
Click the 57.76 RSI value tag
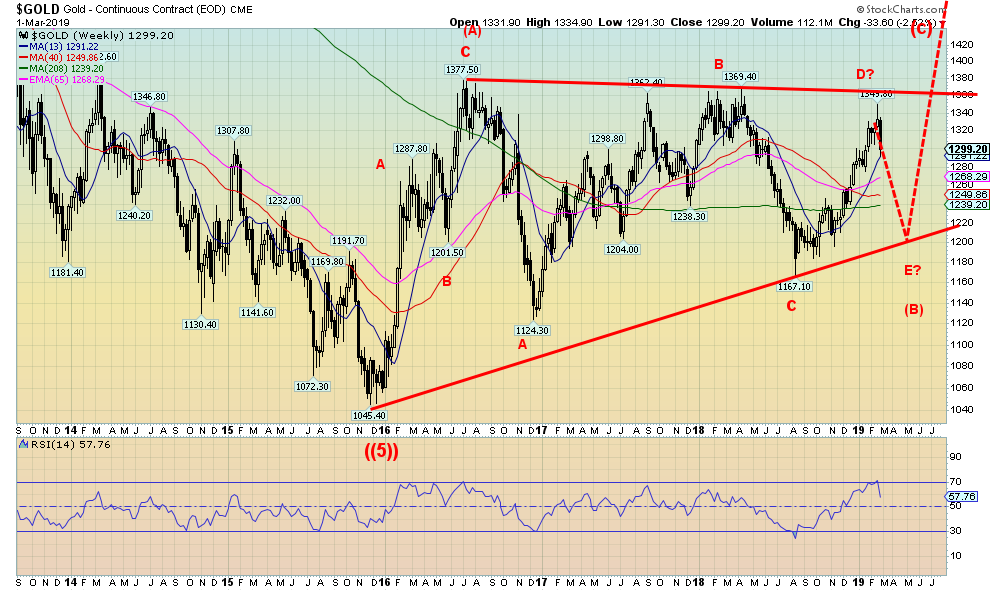(x=965, y=495)
